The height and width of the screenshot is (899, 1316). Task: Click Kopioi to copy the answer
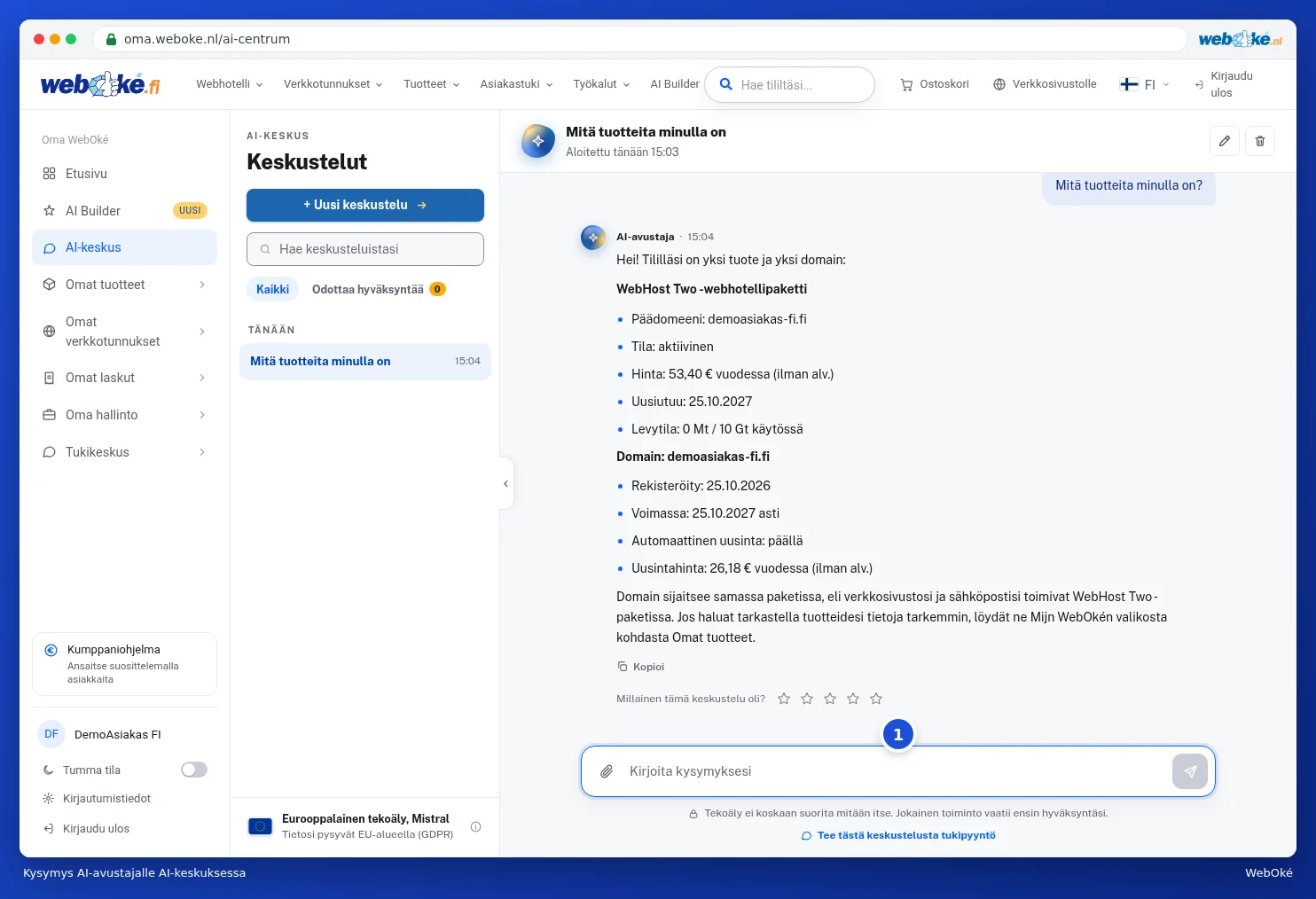point(641,667)
